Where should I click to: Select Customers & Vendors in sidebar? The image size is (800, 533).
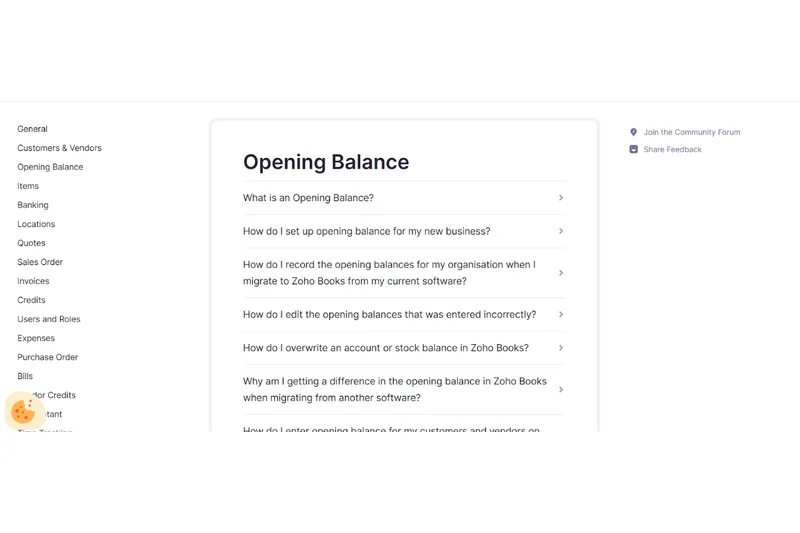pos(59,148)
